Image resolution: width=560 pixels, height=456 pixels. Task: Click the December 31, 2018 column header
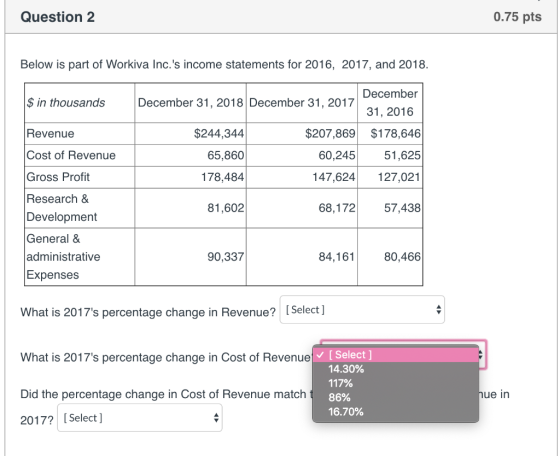190,103
